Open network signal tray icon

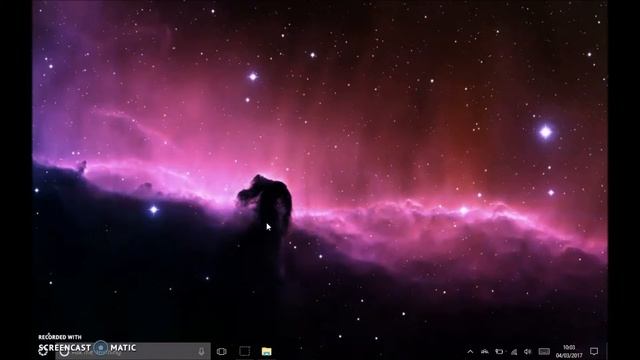coord(514,351)
